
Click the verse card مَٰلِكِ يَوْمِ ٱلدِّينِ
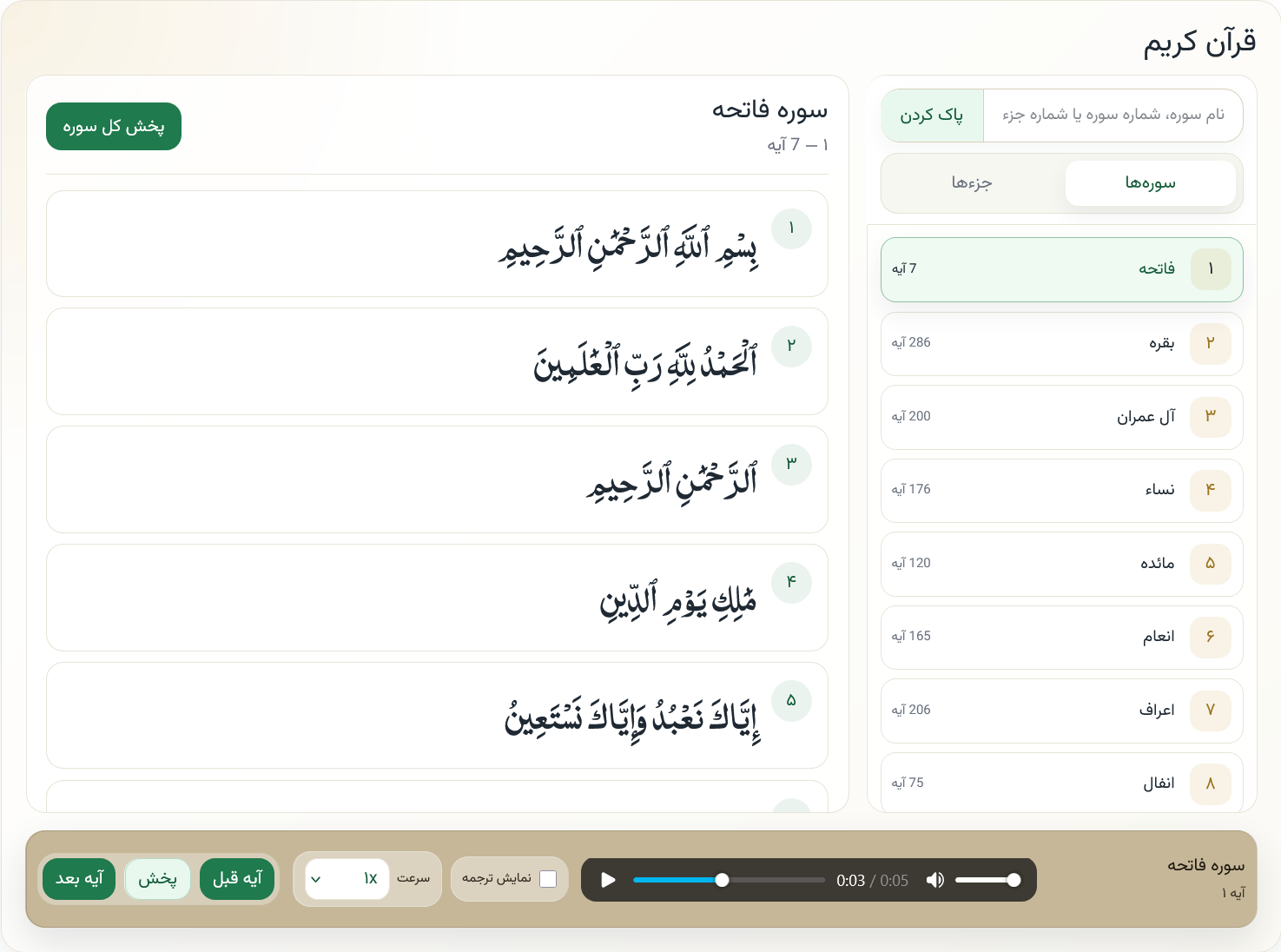coord(437,598)
